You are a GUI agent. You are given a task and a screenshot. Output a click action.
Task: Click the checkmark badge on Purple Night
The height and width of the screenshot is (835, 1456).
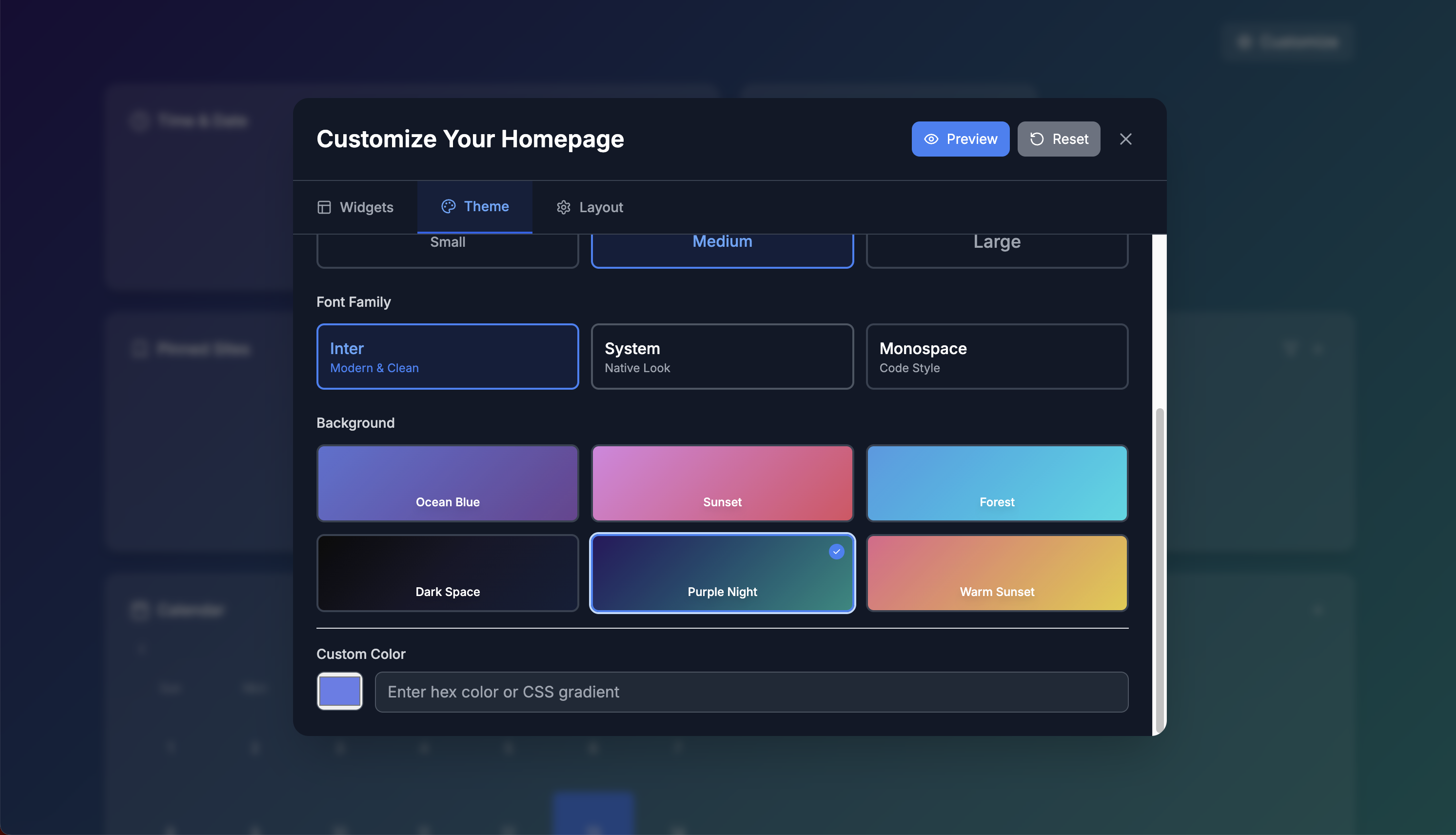[836, 552]
